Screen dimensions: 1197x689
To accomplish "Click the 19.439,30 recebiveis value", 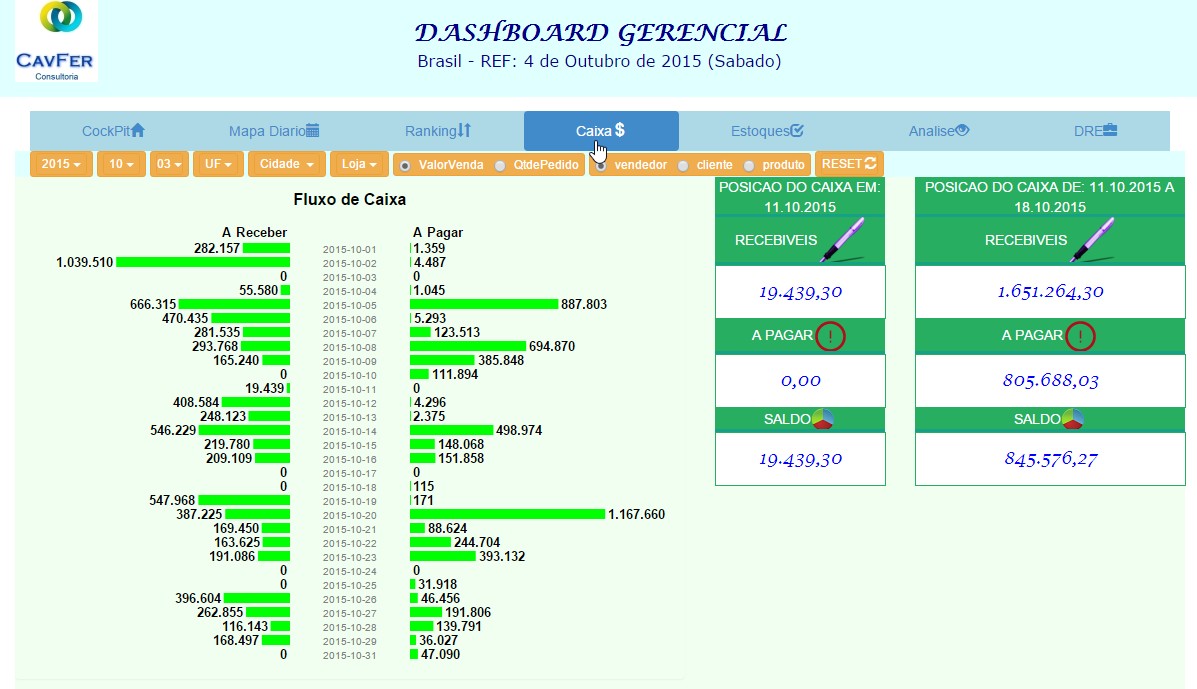I will [x=800, y=291].
